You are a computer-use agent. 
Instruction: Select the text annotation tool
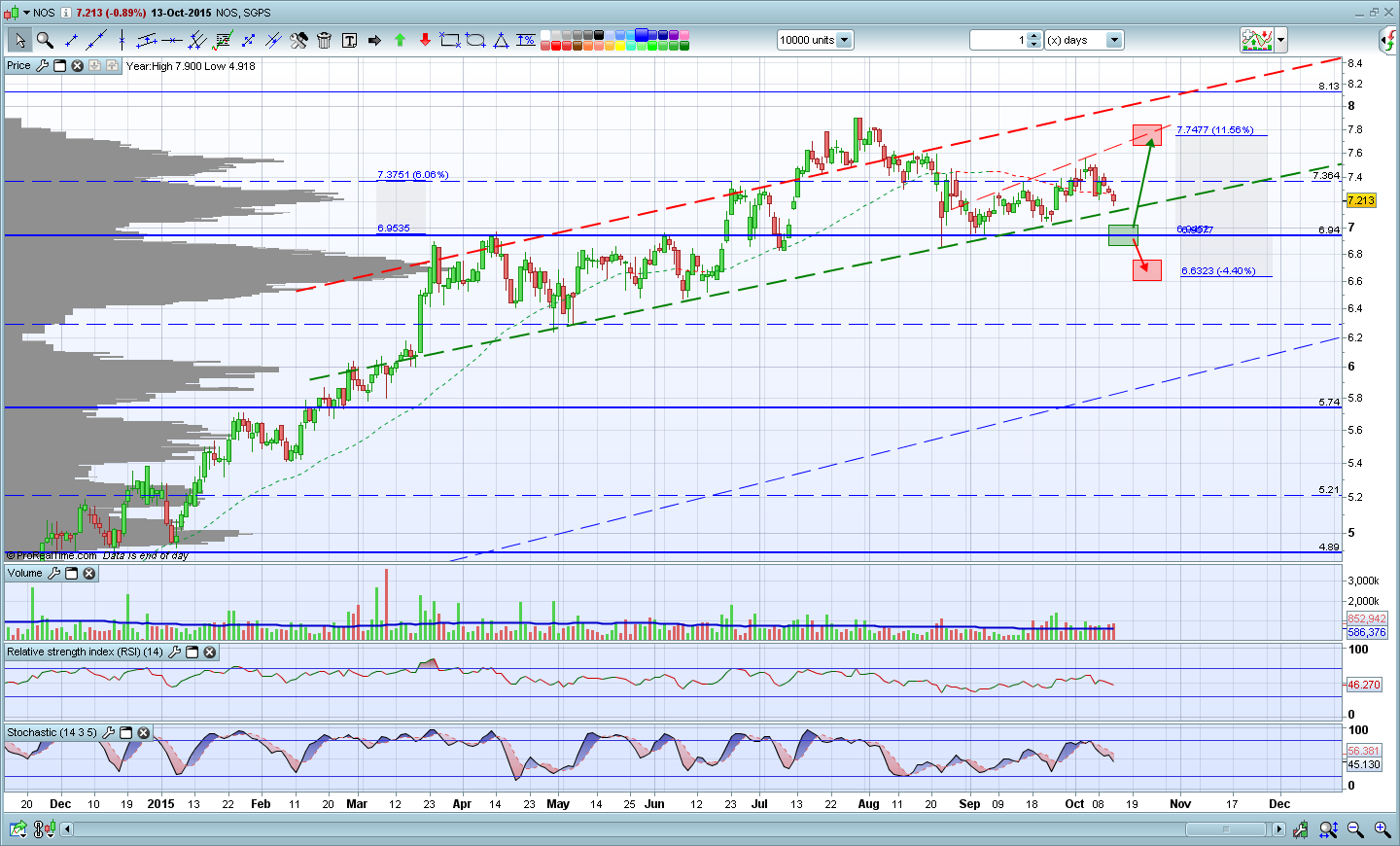349,40
